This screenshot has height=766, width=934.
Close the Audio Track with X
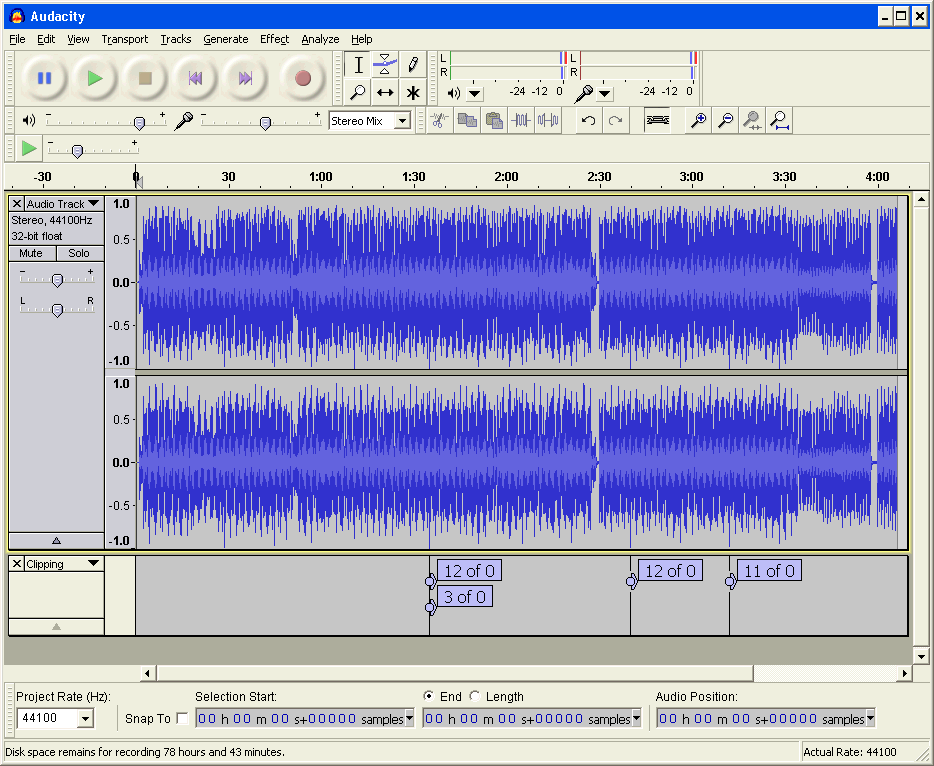tap(17, 204)
